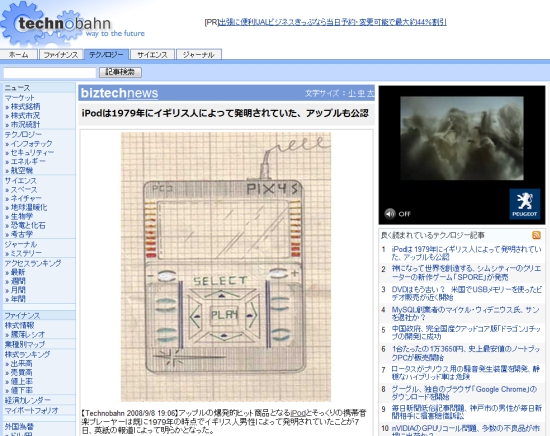The width and height of the screenshot is (550, 436).
Task: Open 株式ランキング sidebar link
Action: [27, 354]
